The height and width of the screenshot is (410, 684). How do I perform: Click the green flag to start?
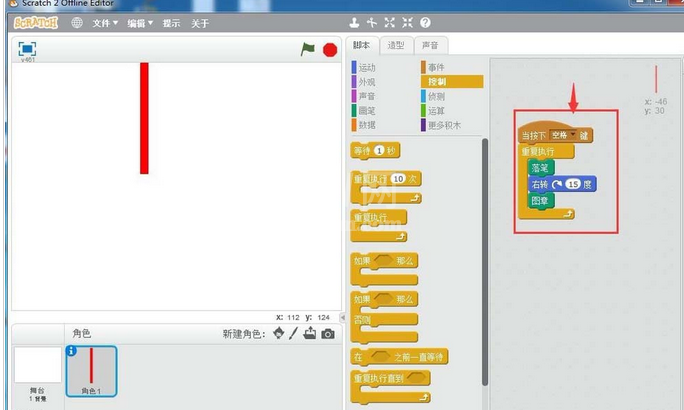[308, 49]
